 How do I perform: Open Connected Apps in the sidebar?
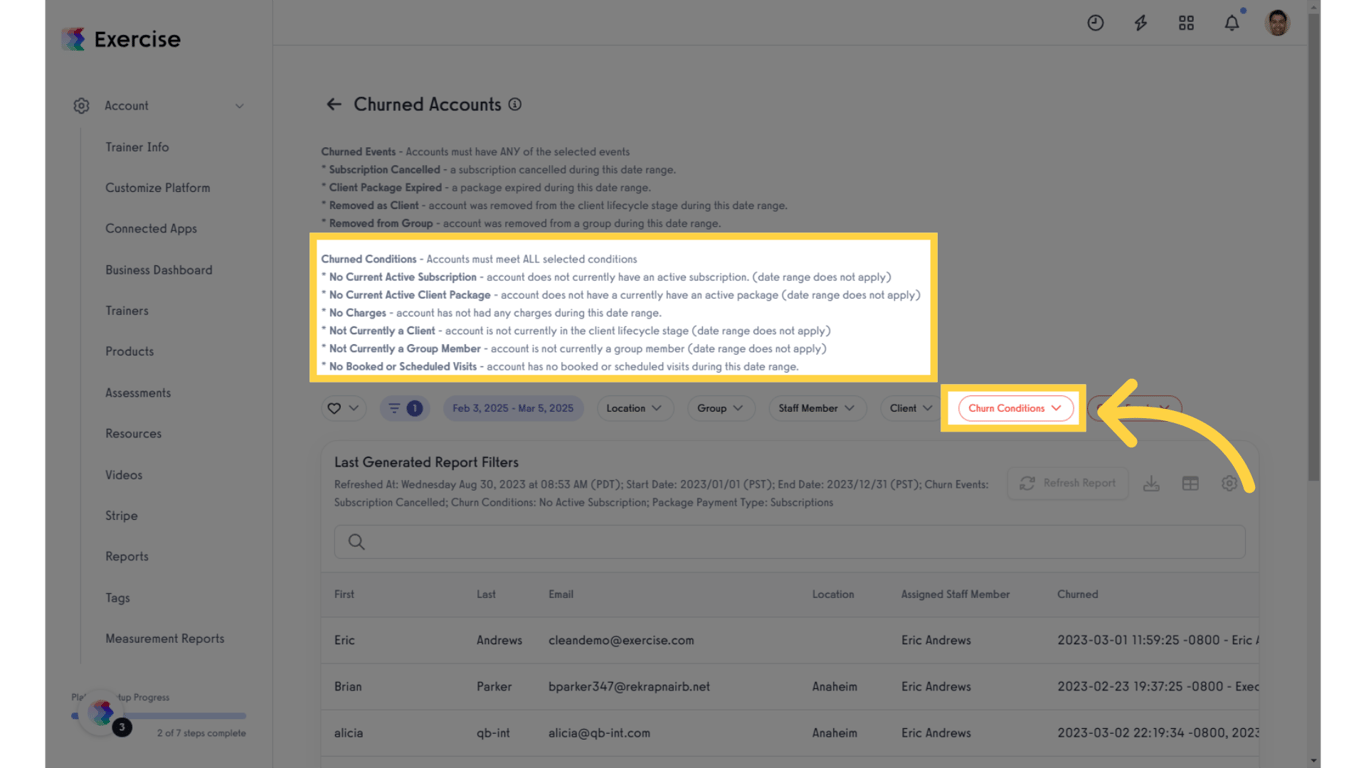pos(151,229)
